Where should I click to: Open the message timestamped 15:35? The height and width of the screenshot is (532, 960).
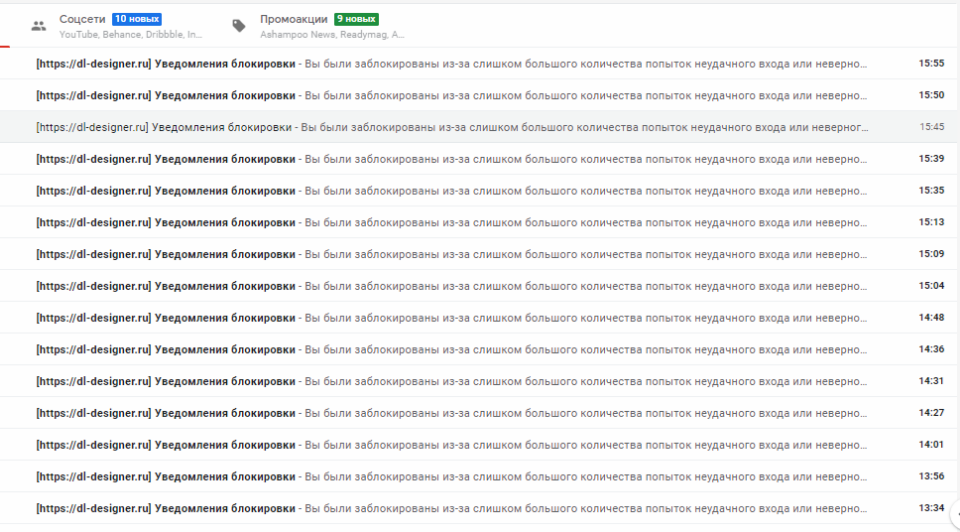click(450, 190)
